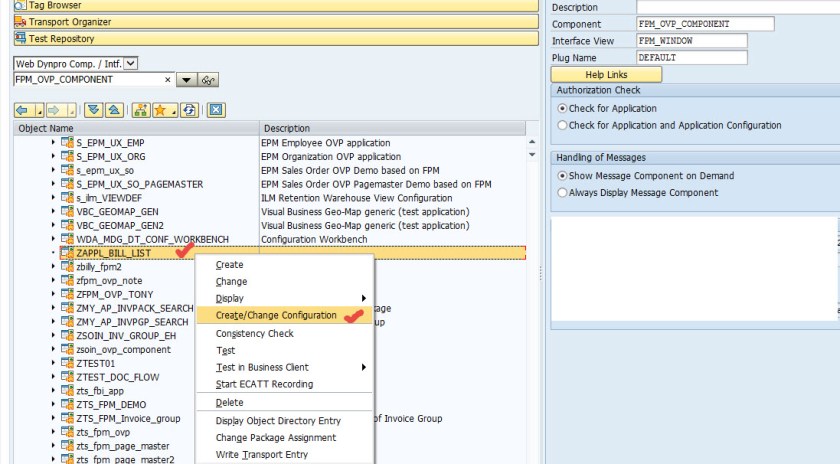
Task: Choose Start ECATT Recording menu entry
Action: [284, 384]
